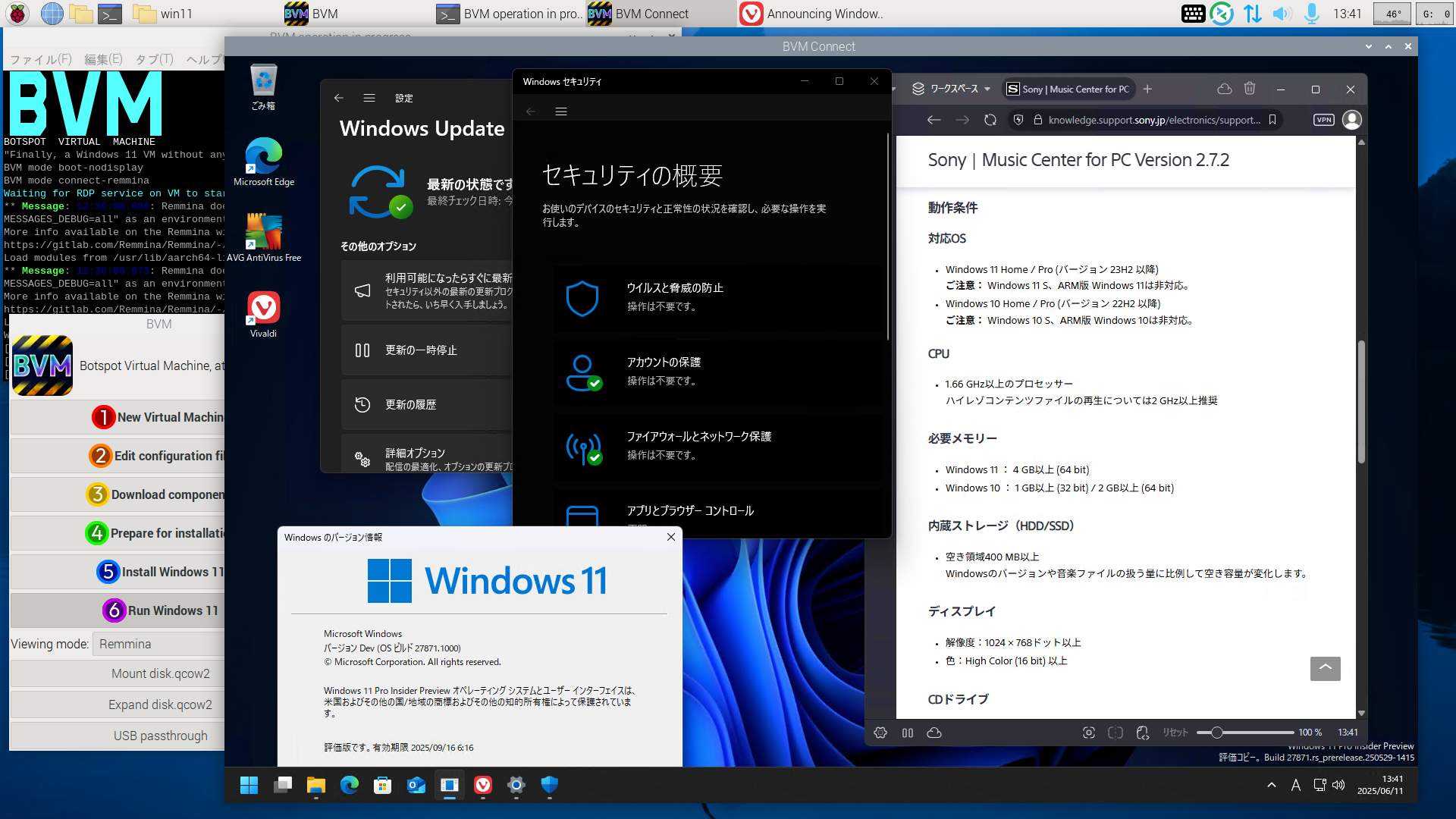Switch to Announcing Windows taskbar entry
Viewport: 1456px width, 819px height.
(x=813, y=13)
